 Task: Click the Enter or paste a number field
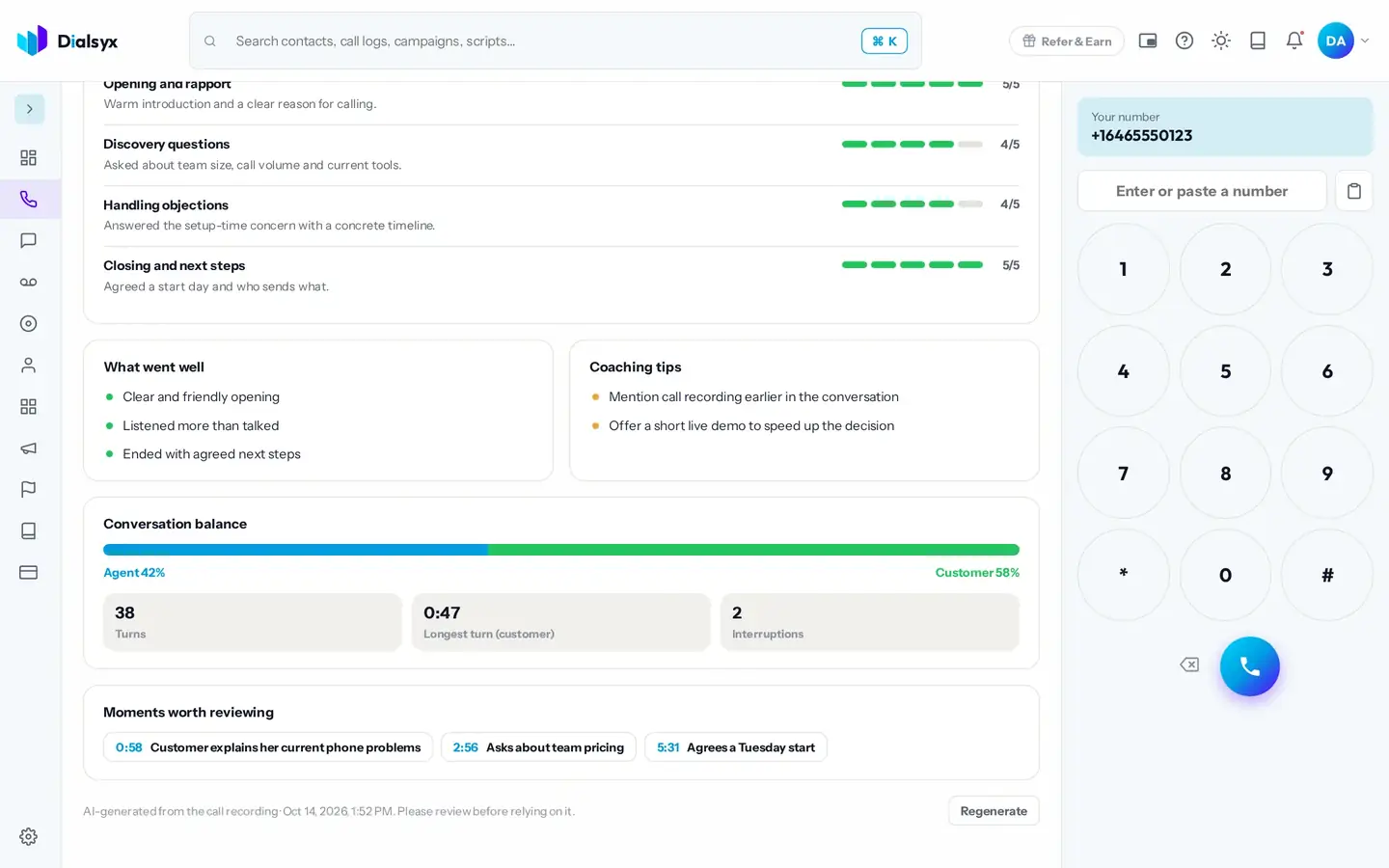click(1202, 191)
